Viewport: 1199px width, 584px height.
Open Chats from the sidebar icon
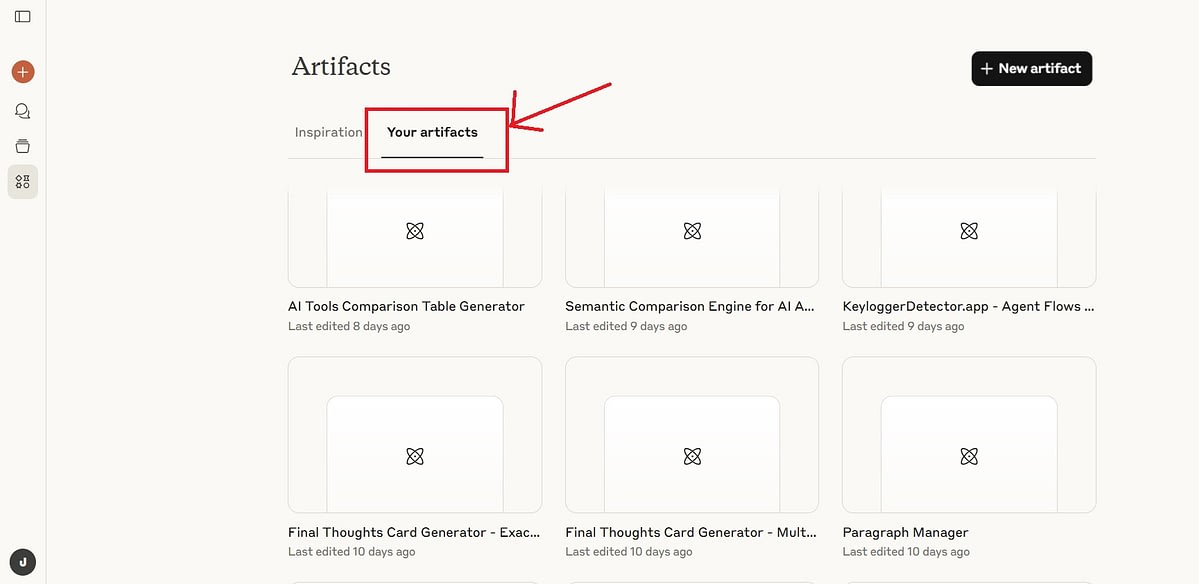22,111
